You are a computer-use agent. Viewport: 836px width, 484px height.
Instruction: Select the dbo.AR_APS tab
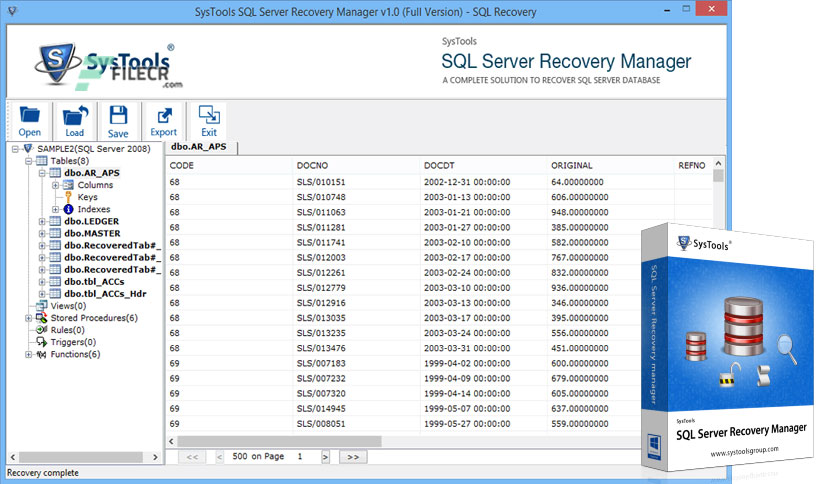click(200, 147)
